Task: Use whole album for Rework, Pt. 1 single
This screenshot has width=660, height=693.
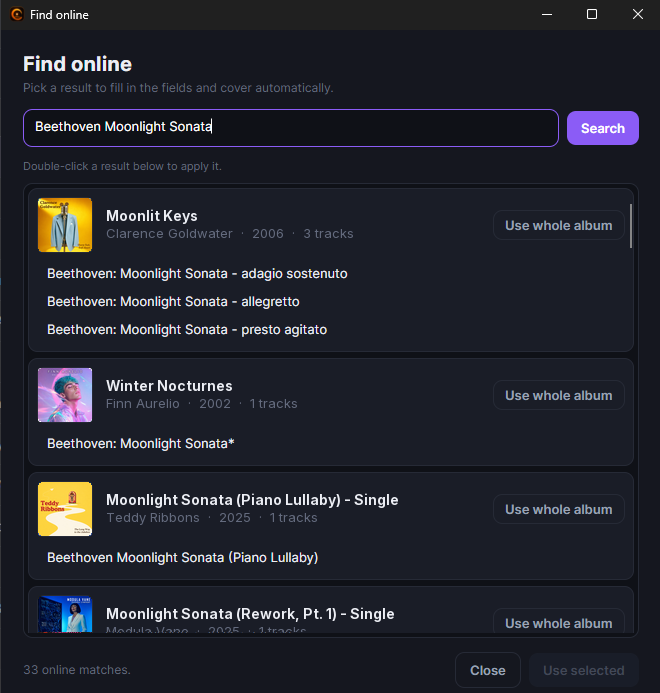Action: point(559,621)
